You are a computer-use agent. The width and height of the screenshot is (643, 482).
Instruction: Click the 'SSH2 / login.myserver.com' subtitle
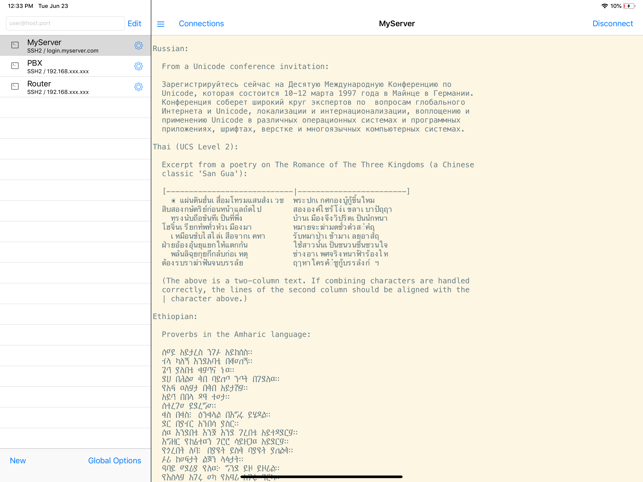click(63, 51)
